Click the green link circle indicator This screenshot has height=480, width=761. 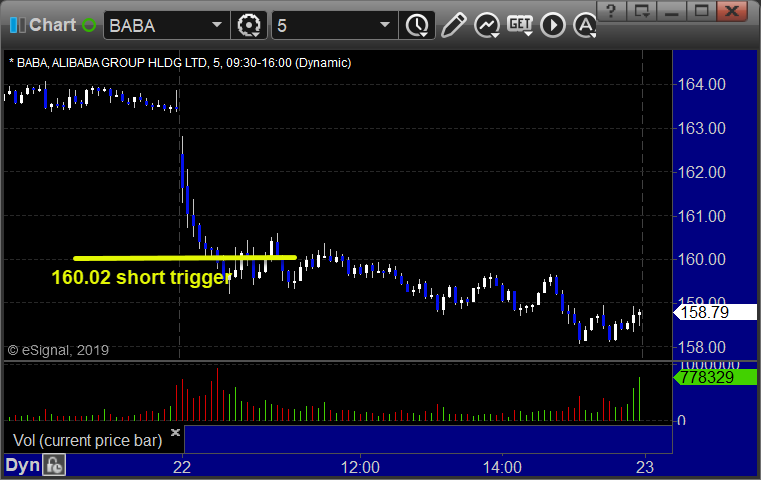click(89, 25)
